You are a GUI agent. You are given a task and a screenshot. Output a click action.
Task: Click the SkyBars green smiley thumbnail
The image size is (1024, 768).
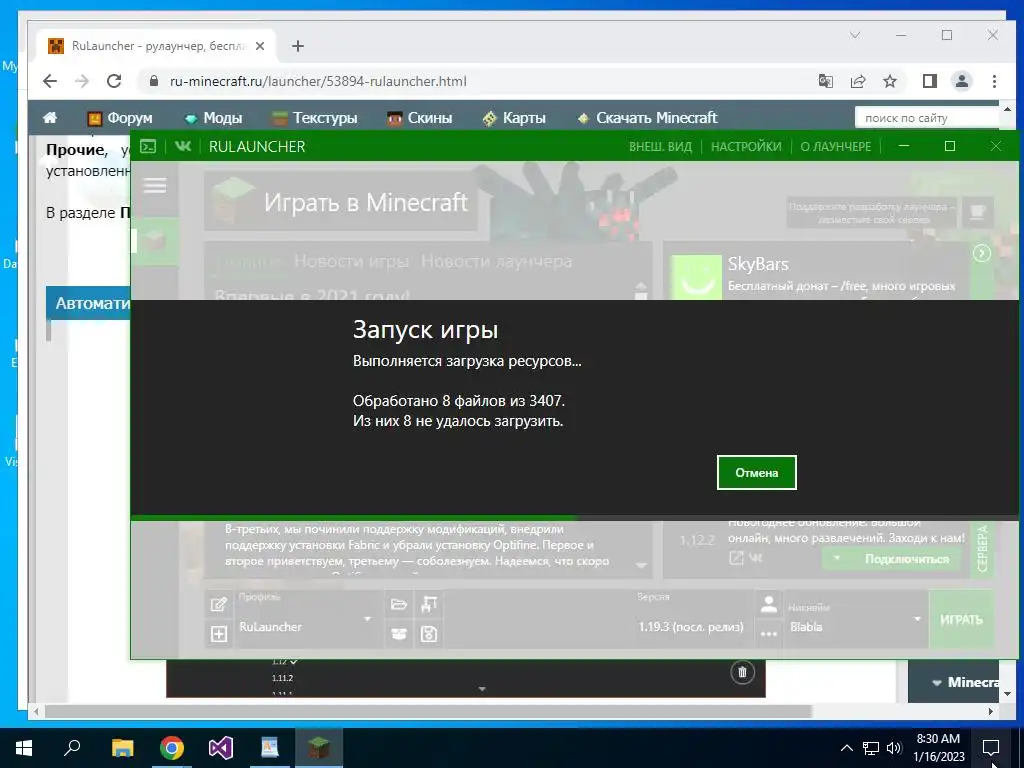click(697, 278)
